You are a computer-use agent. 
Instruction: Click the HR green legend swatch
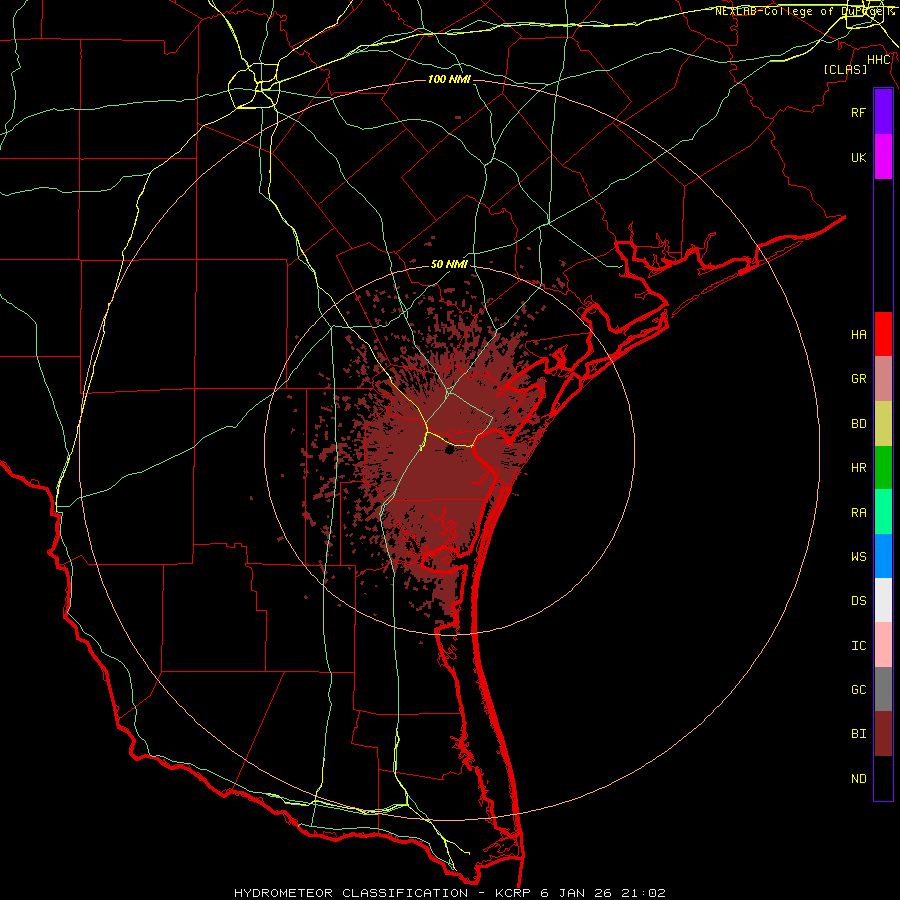click(883, 468)
